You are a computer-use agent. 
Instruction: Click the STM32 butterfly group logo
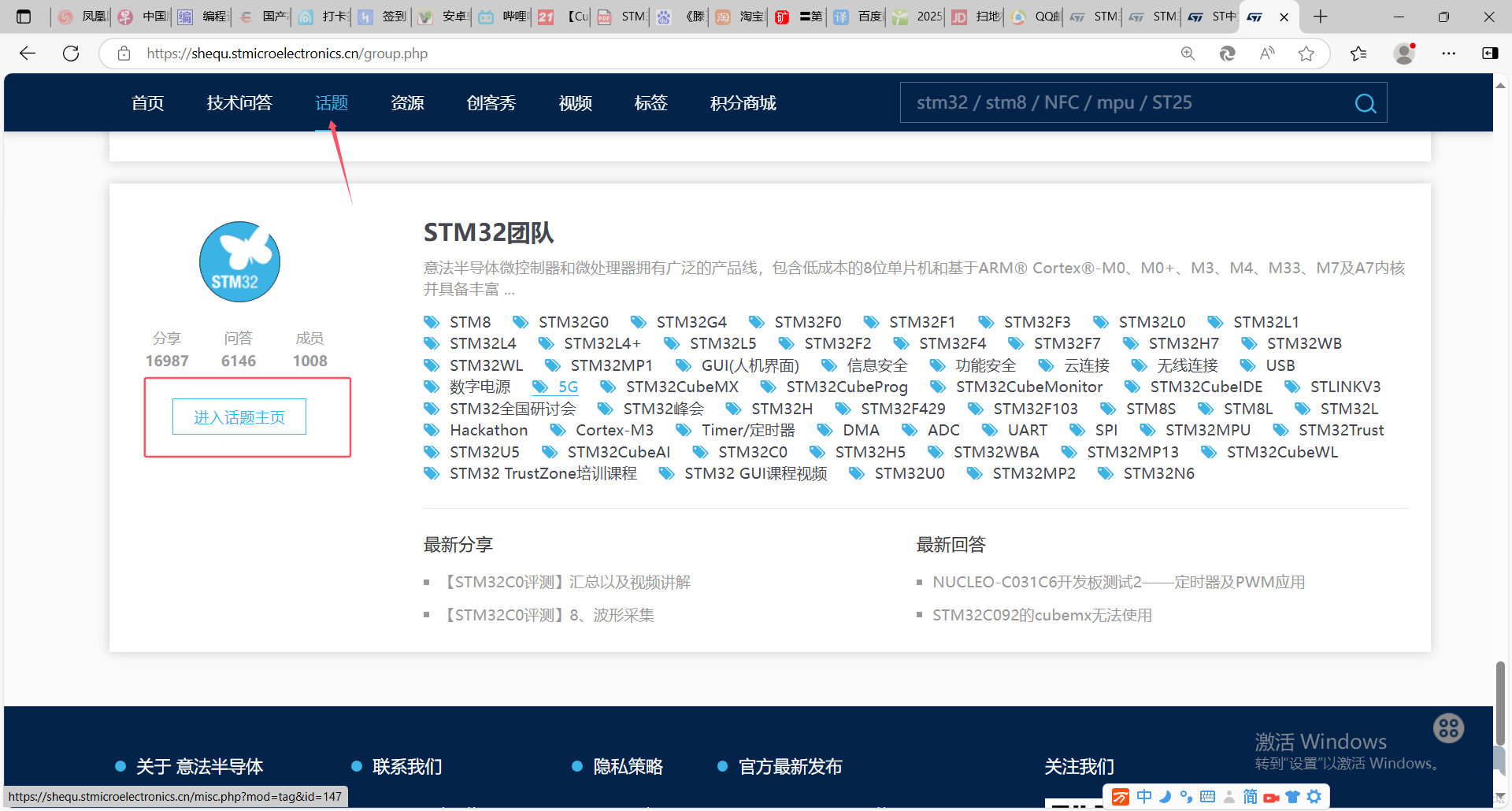(239, 261)
